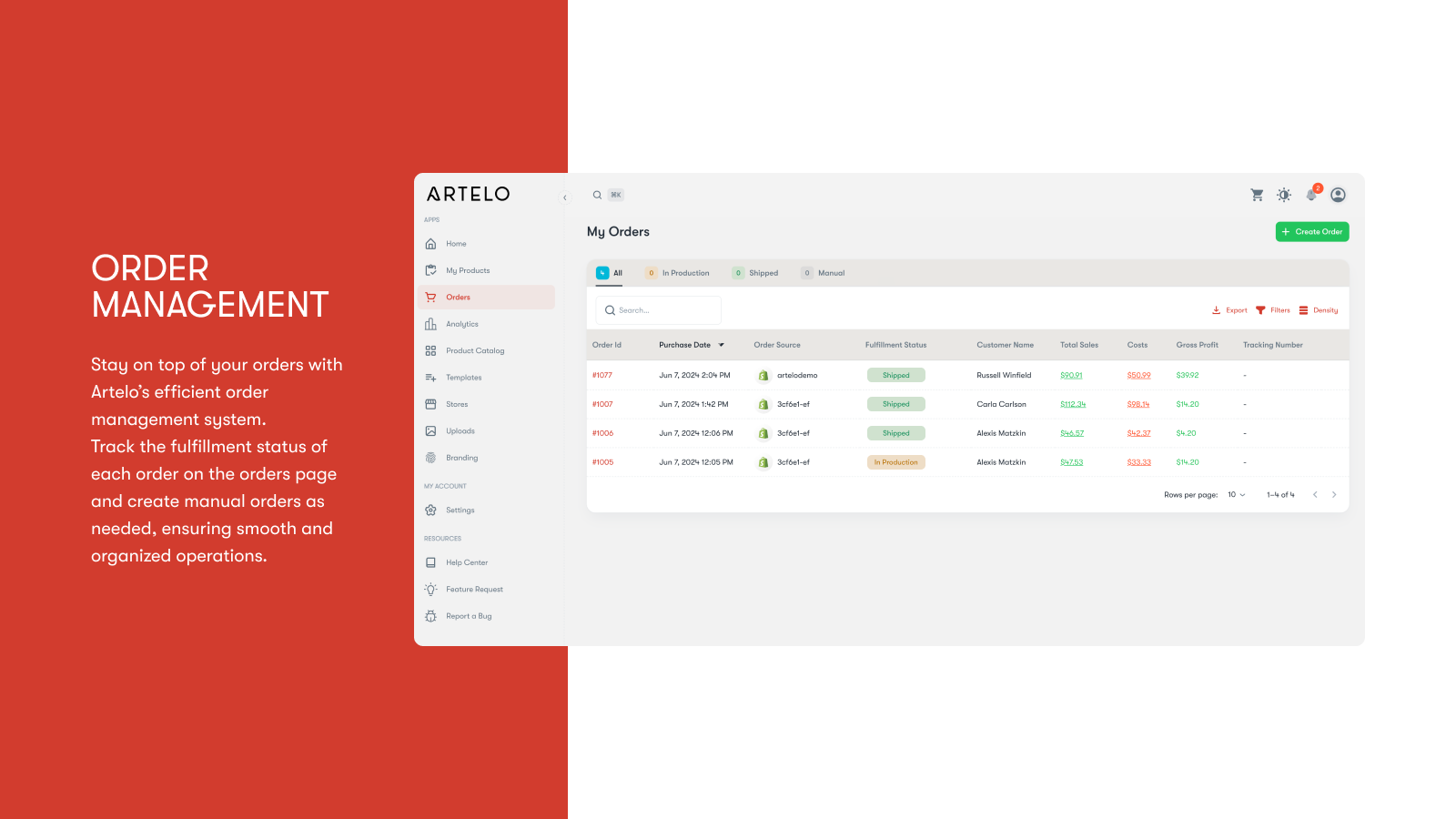This screenshot has height=819, width=1456.
Task: Click the Order Source column header
Action: (x=777, y=345)
